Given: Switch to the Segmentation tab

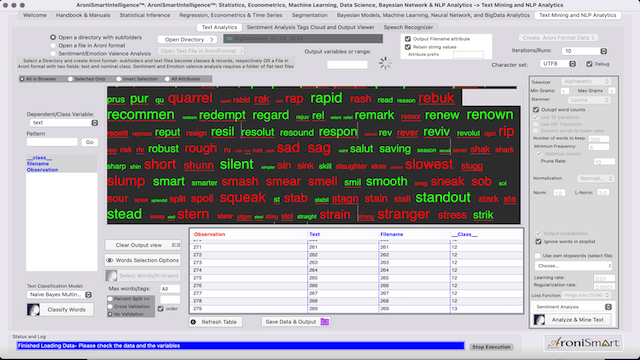Looking at the screenshot, I should [309, 15].
